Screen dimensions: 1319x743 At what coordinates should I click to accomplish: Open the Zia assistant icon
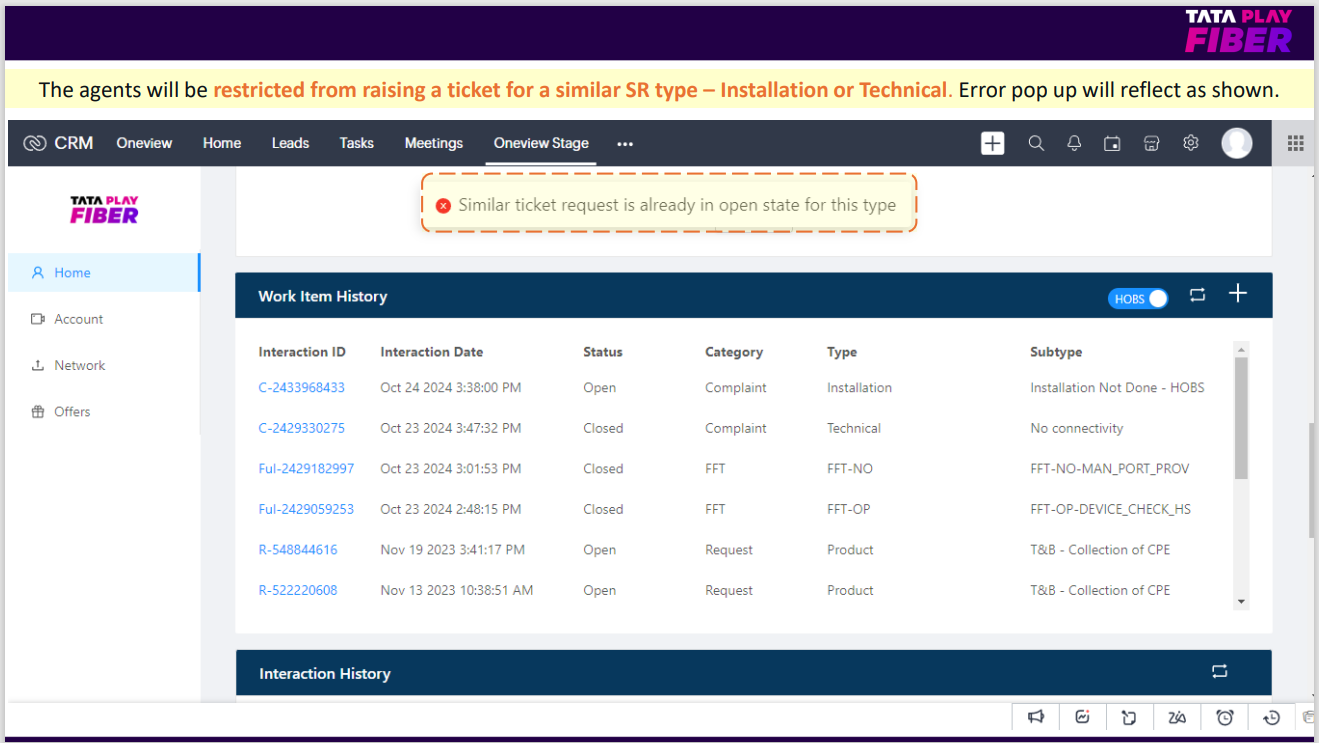tap(1177, 716)
